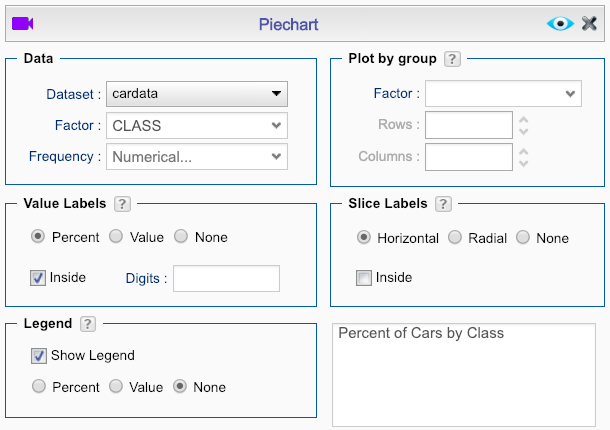Viewport: 610px width, 430px height.
Task: Increase the Rows stepper value
Action: pos(524,119)
